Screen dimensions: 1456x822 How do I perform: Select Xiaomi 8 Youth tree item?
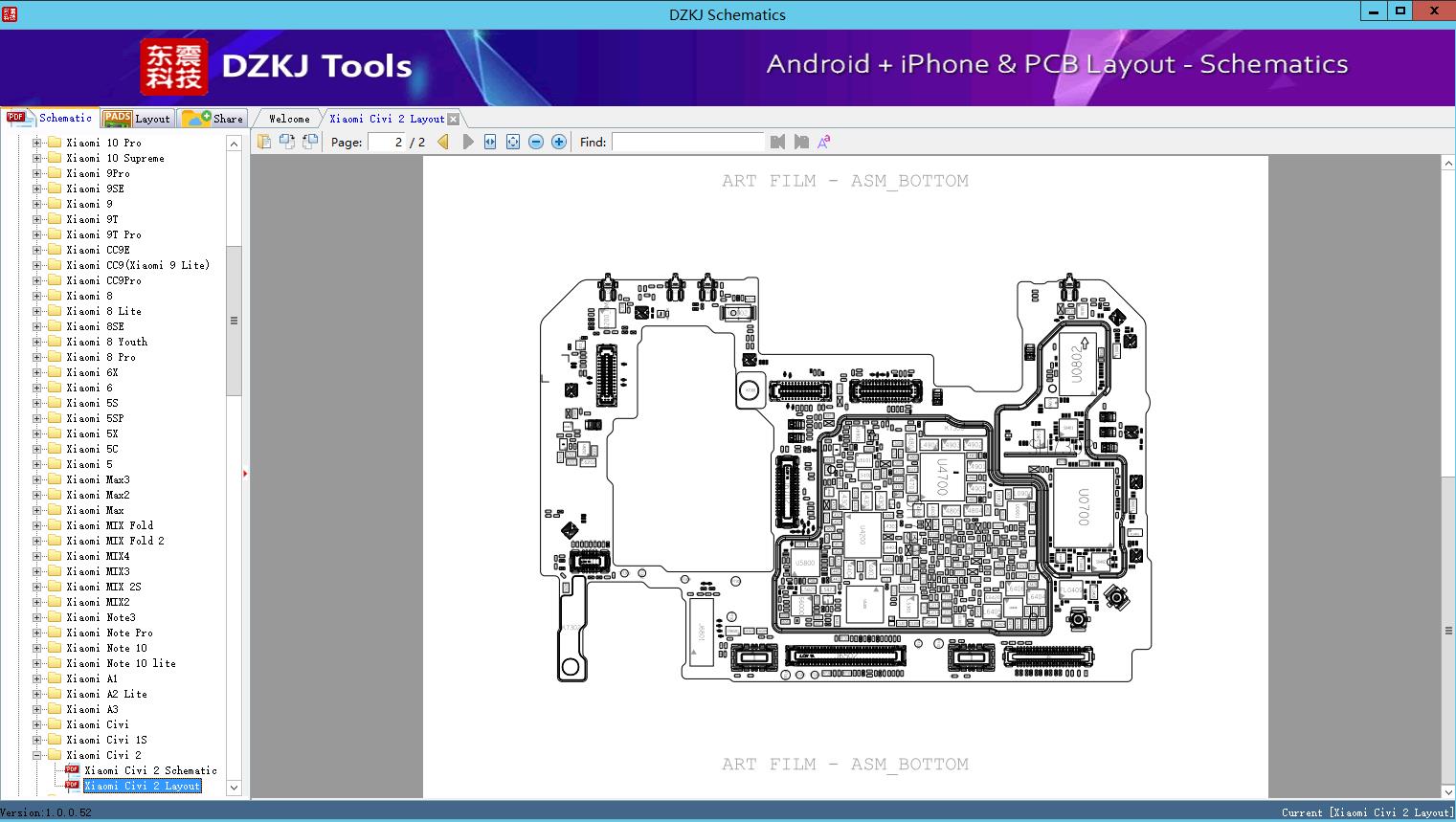(x=107, y=342)
